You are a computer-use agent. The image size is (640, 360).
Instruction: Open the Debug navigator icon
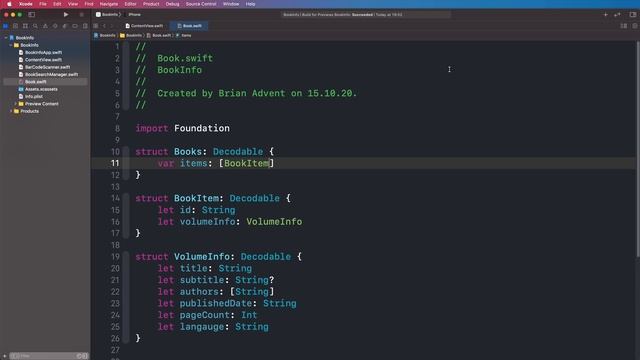point(65,26)
